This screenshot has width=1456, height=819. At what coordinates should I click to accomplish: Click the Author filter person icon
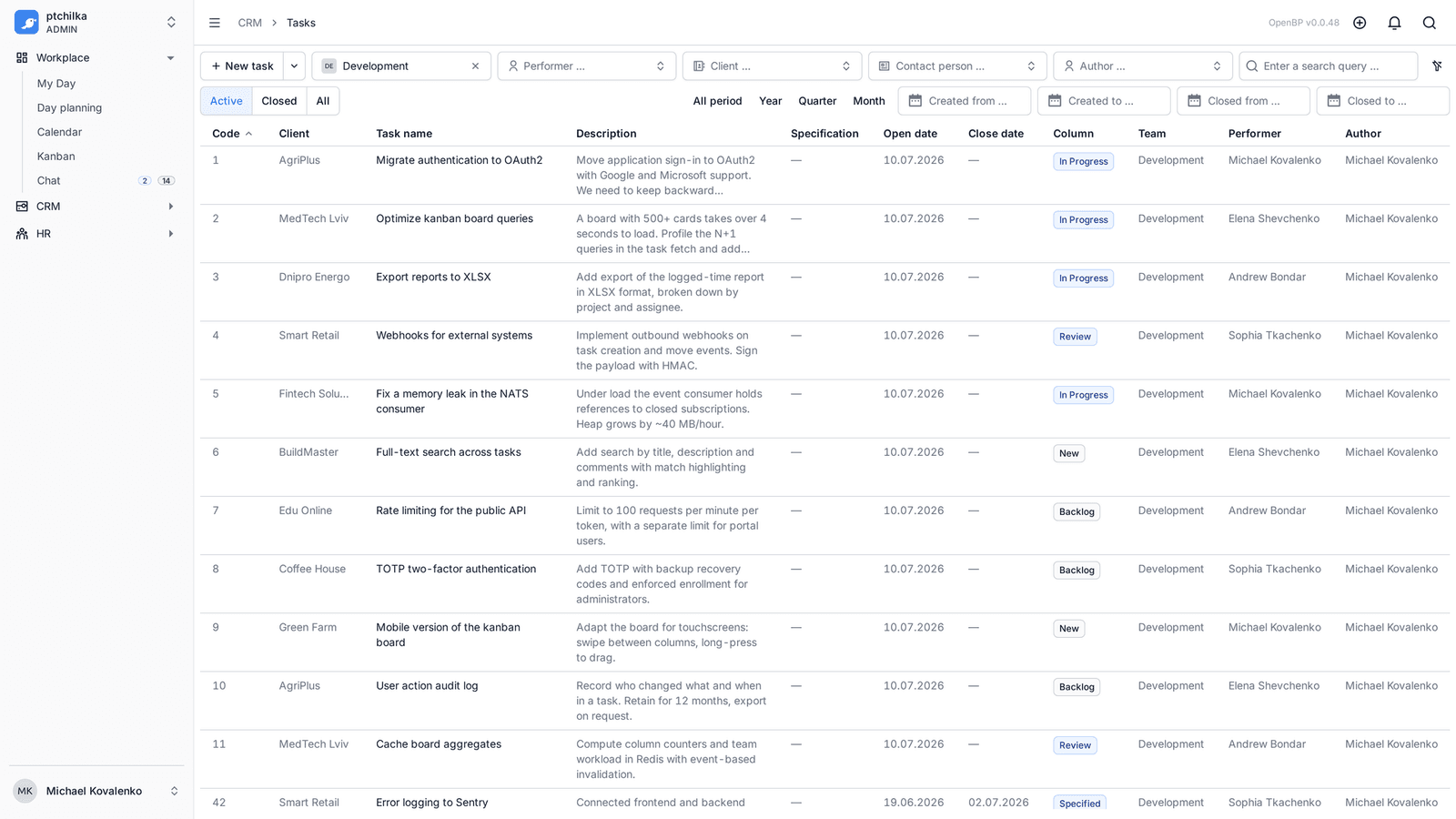(1069, 66)
